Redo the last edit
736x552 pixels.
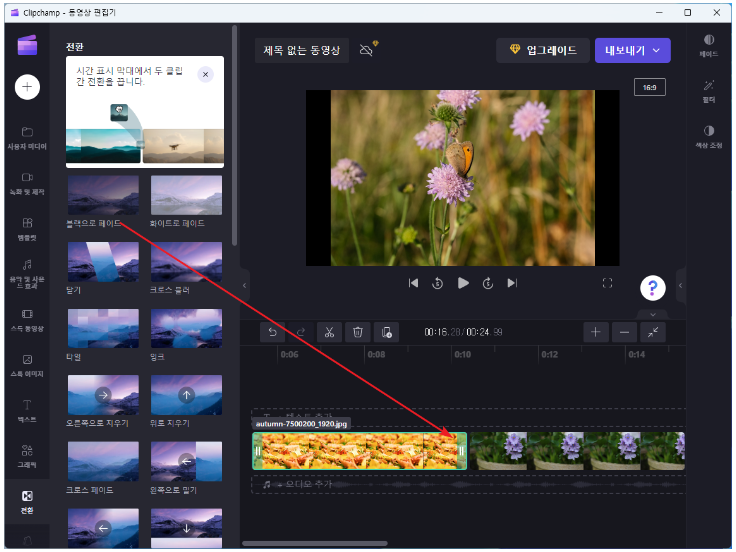pyautogui.click(x=301, y=332)
